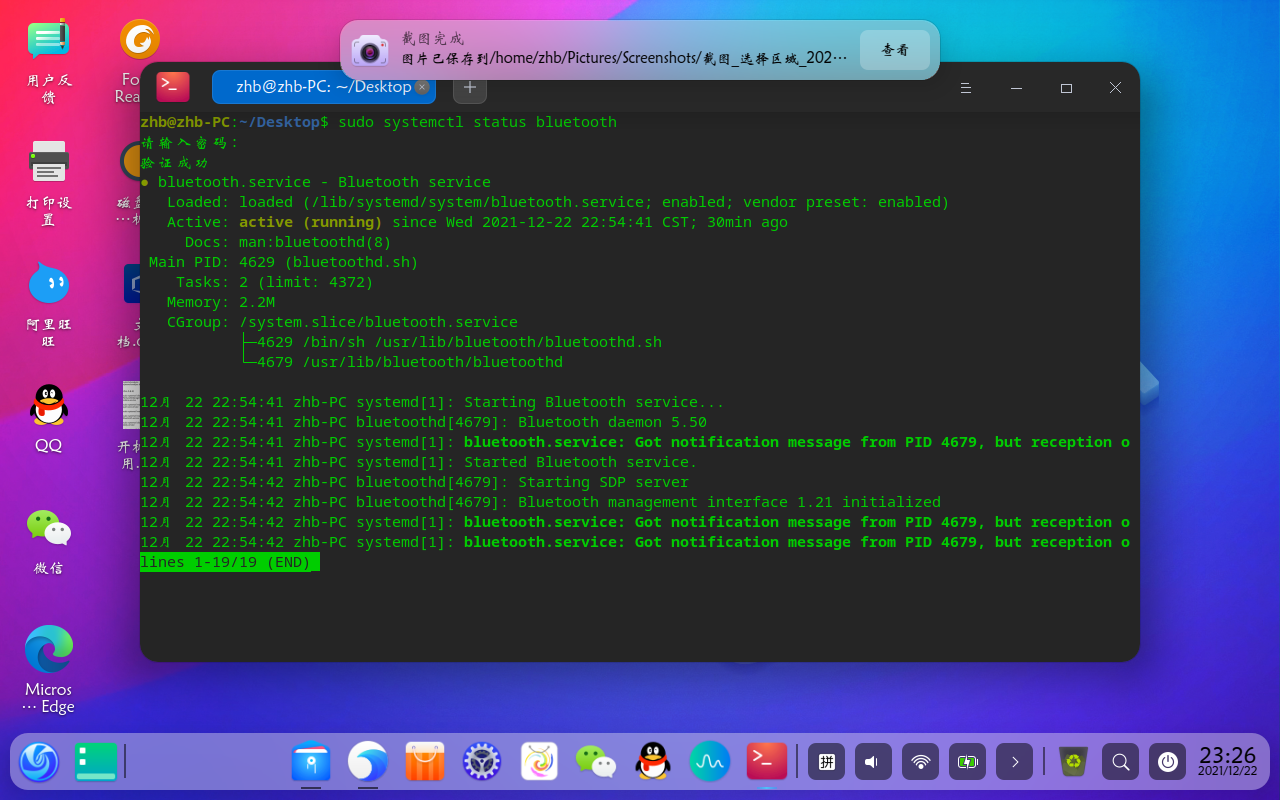Expand hidden tray icons with the chevron
The image size is (1280, 800).
point(1014,761)
